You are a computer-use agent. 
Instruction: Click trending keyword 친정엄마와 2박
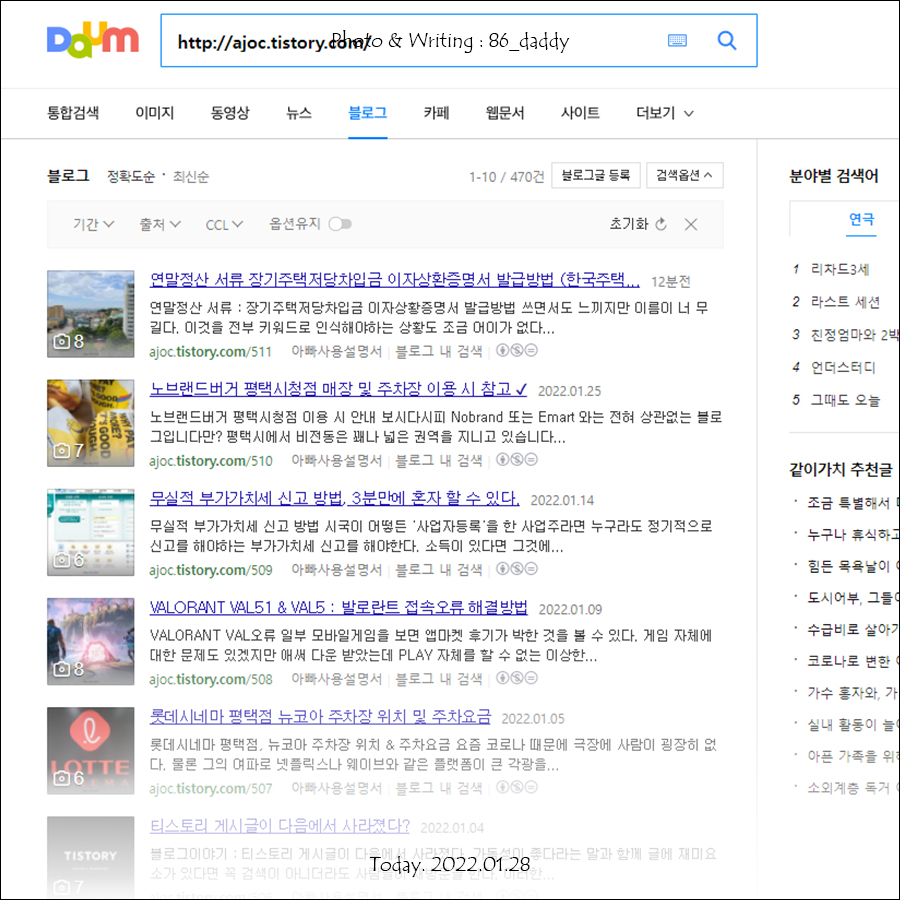[x=854, y=335]
